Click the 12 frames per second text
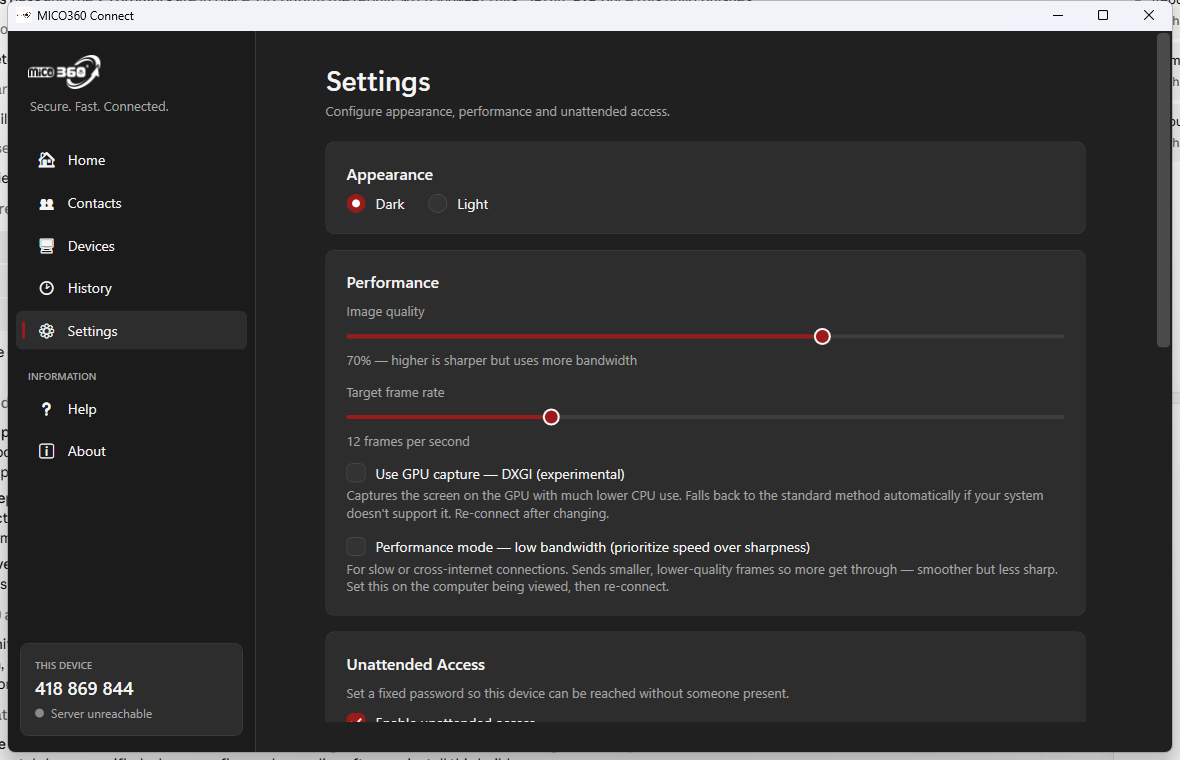 (408, 442)
